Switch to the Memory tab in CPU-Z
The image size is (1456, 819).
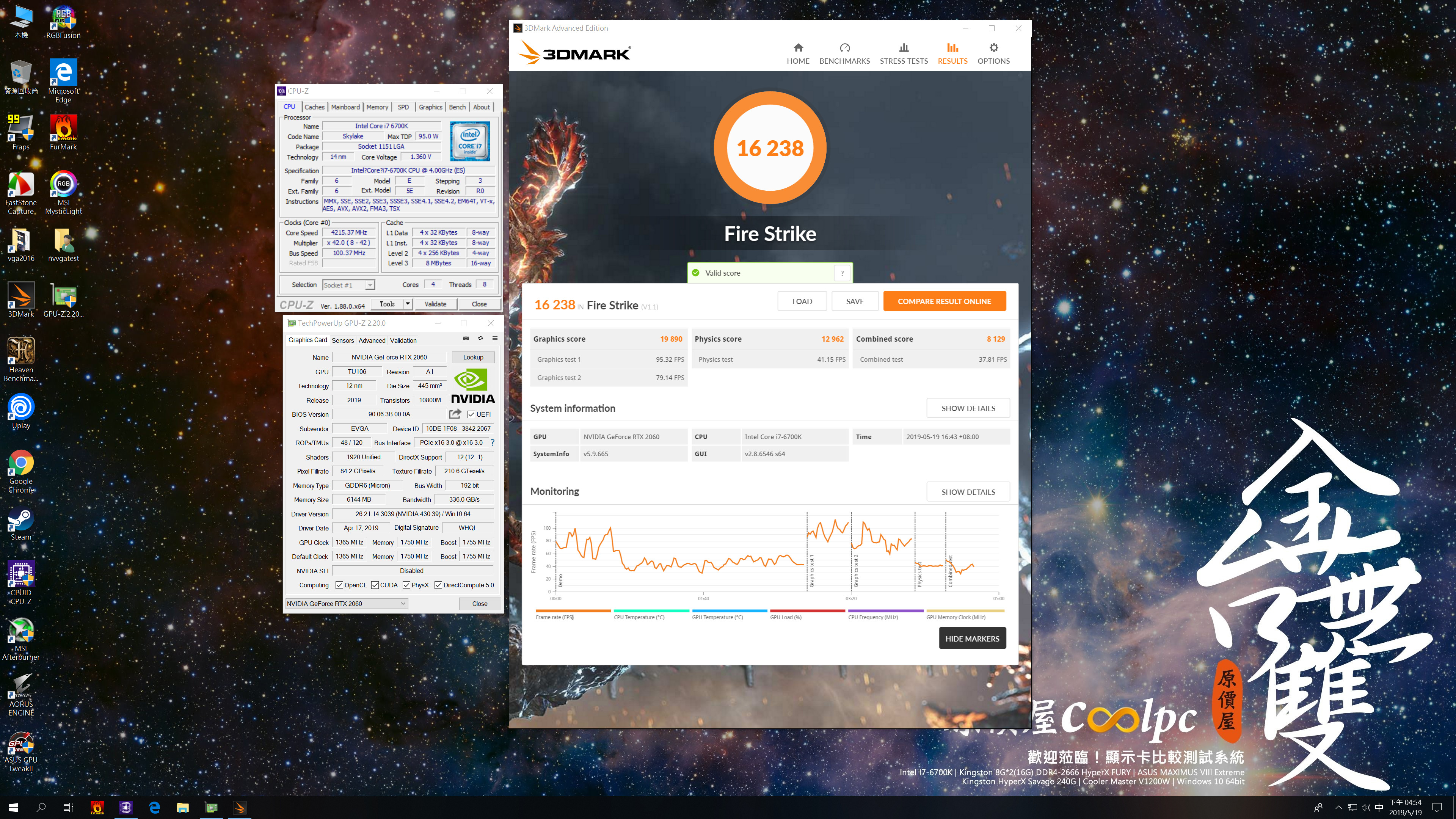(377, 107)
